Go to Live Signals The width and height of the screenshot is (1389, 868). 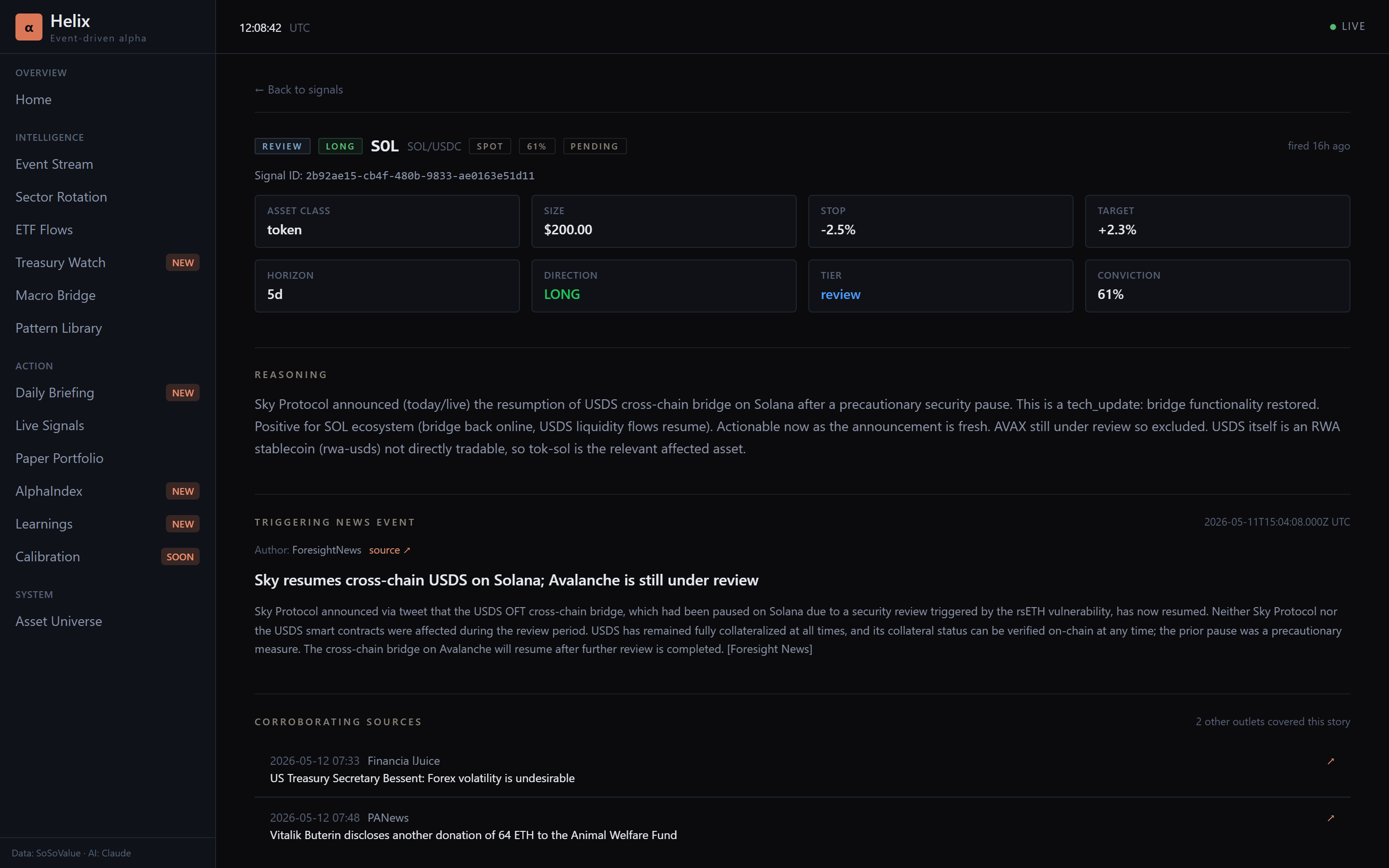(50, 425)
